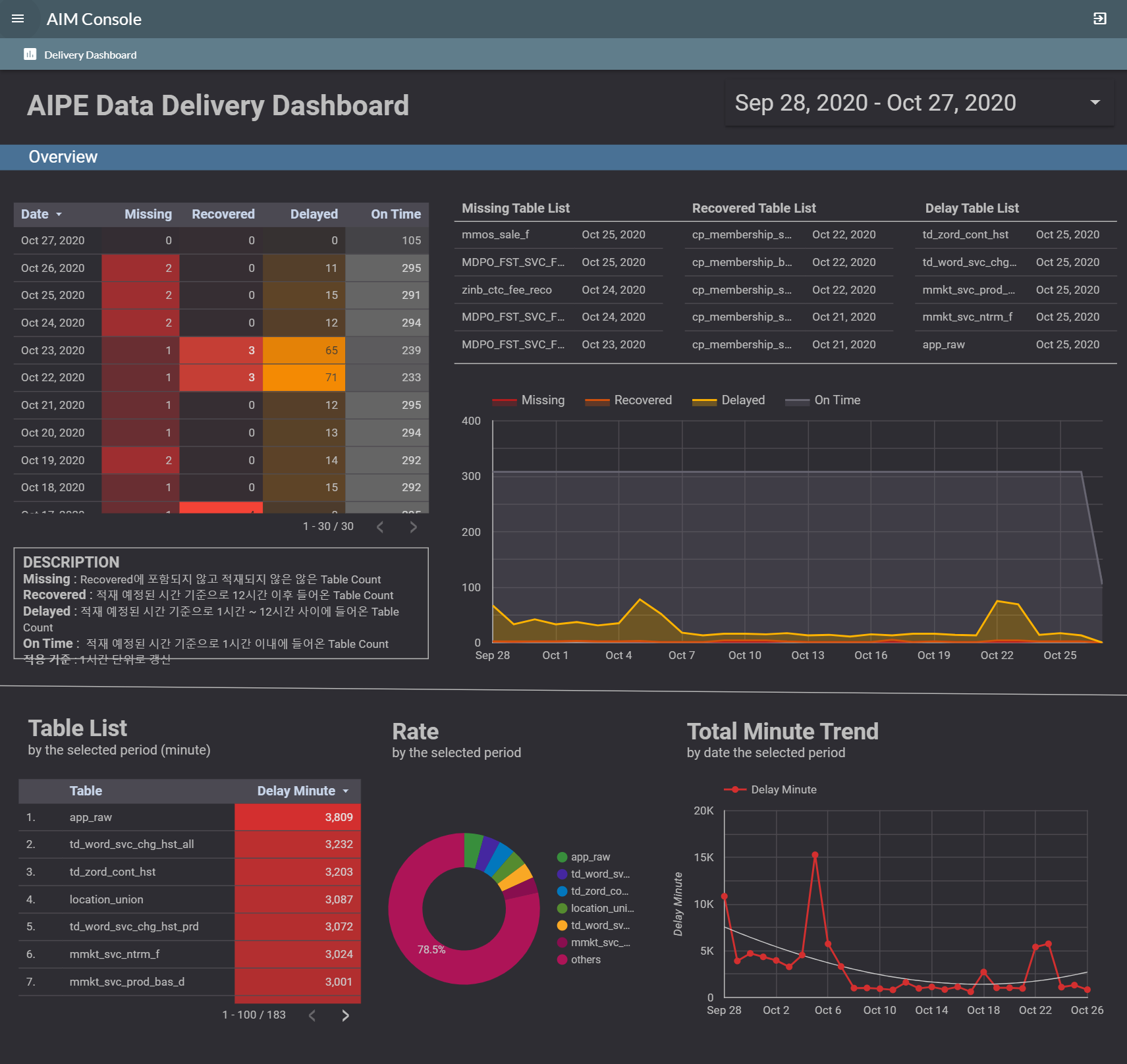Toggle Recovered series in chart legend
The image size is (1127, 1064).
point(628,400)
